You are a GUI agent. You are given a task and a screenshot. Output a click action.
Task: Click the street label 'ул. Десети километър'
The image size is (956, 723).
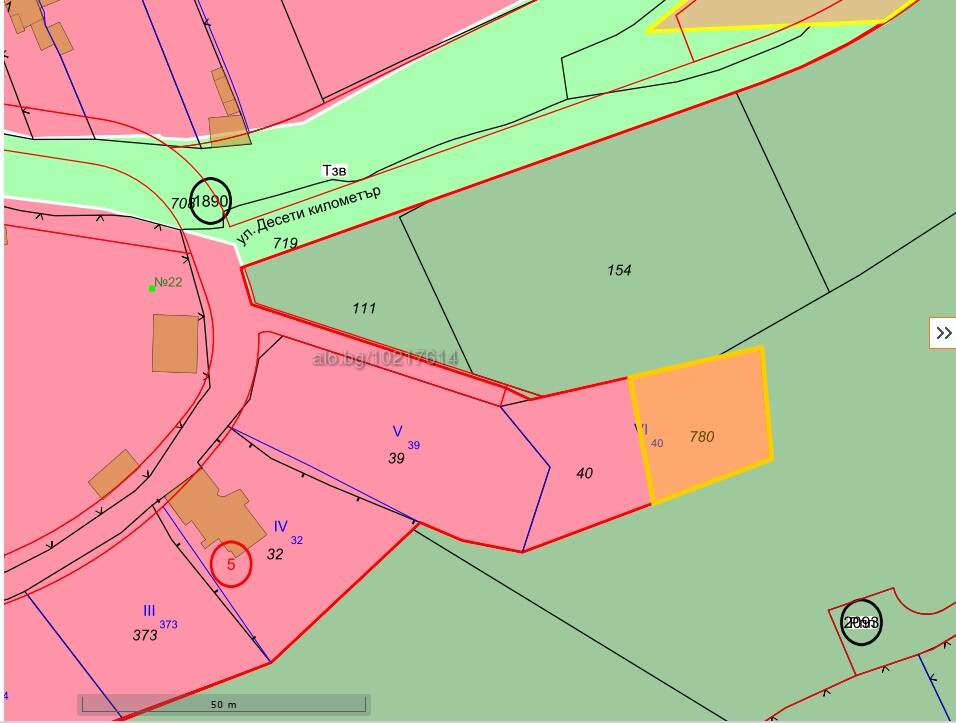click(309, 215)
